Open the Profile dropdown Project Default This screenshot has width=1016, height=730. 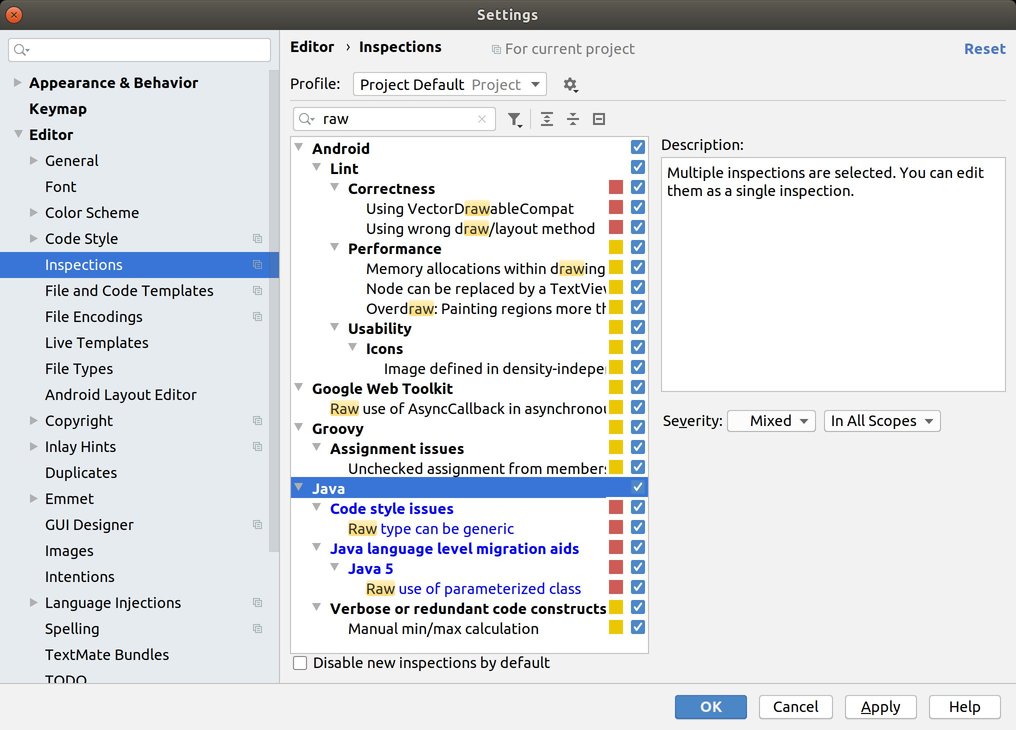[450, 85]
